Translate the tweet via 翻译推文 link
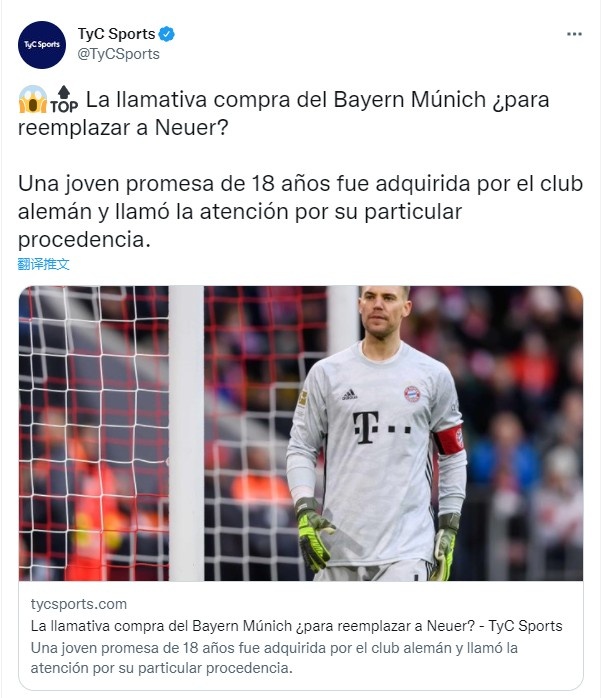603x698 pixels. [44, 264]
